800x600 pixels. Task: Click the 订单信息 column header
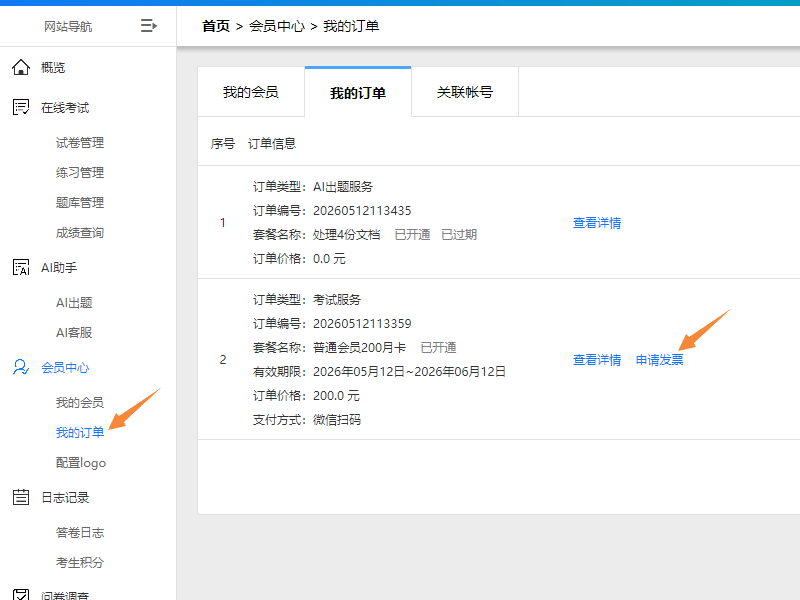pyautogui.click(x=272, y=144)
